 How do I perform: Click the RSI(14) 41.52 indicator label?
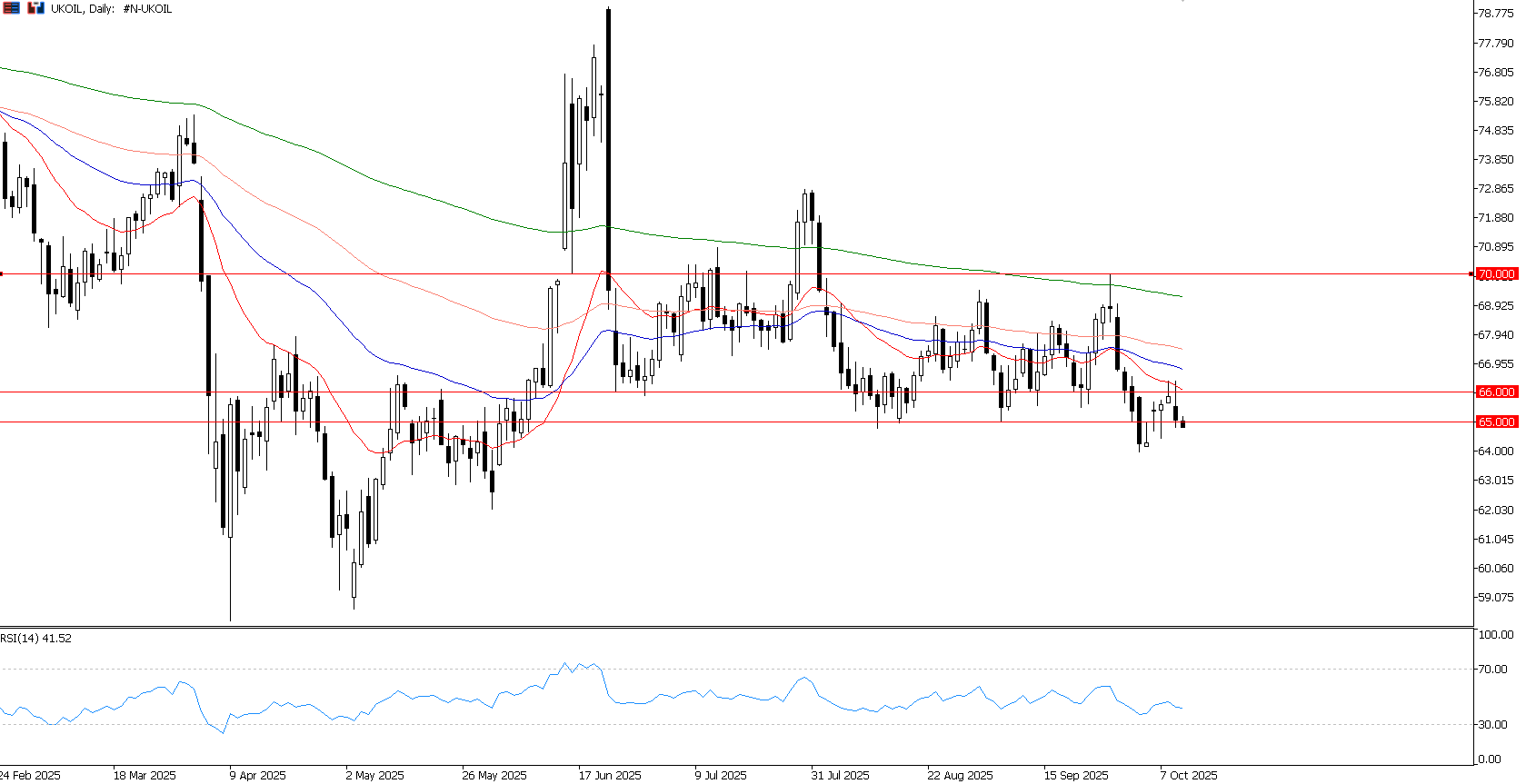(36, 639)
